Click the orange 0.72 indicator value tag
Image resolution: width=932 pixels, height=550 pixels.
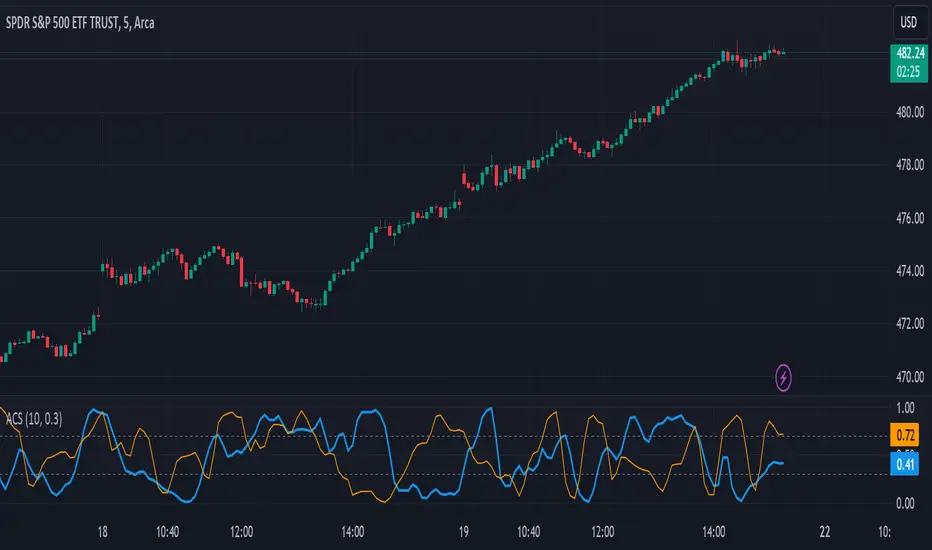[905, 435]
